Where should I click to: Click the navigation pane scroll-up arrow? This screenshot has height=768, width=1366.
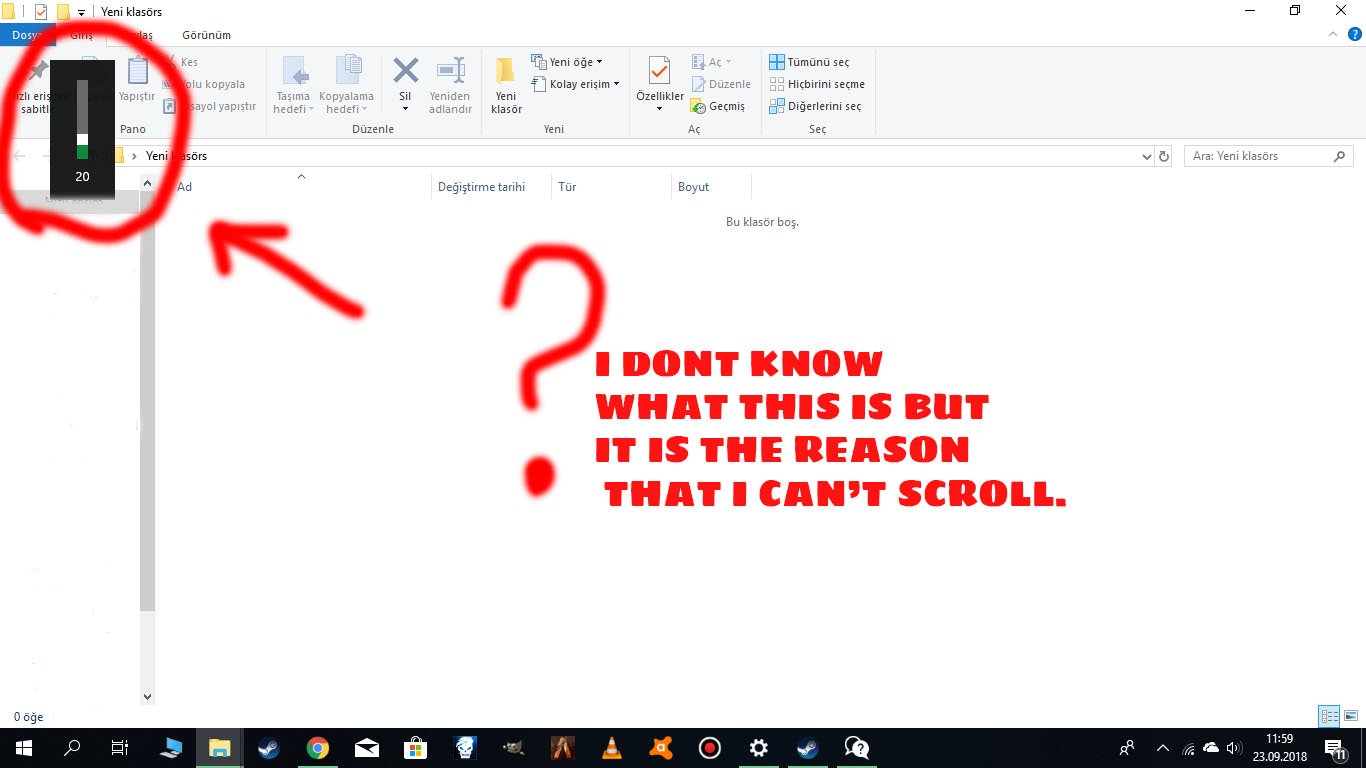click(x=148, y=183)
